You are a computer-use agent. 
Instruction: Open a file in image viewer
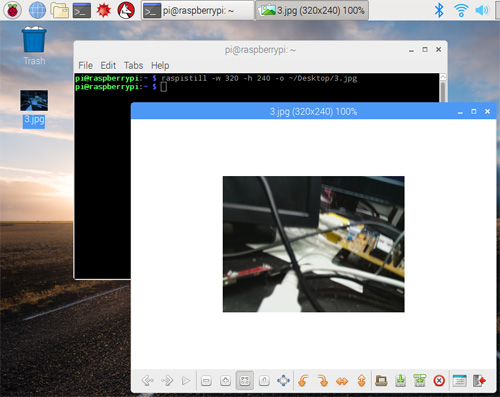coord(381,380)
